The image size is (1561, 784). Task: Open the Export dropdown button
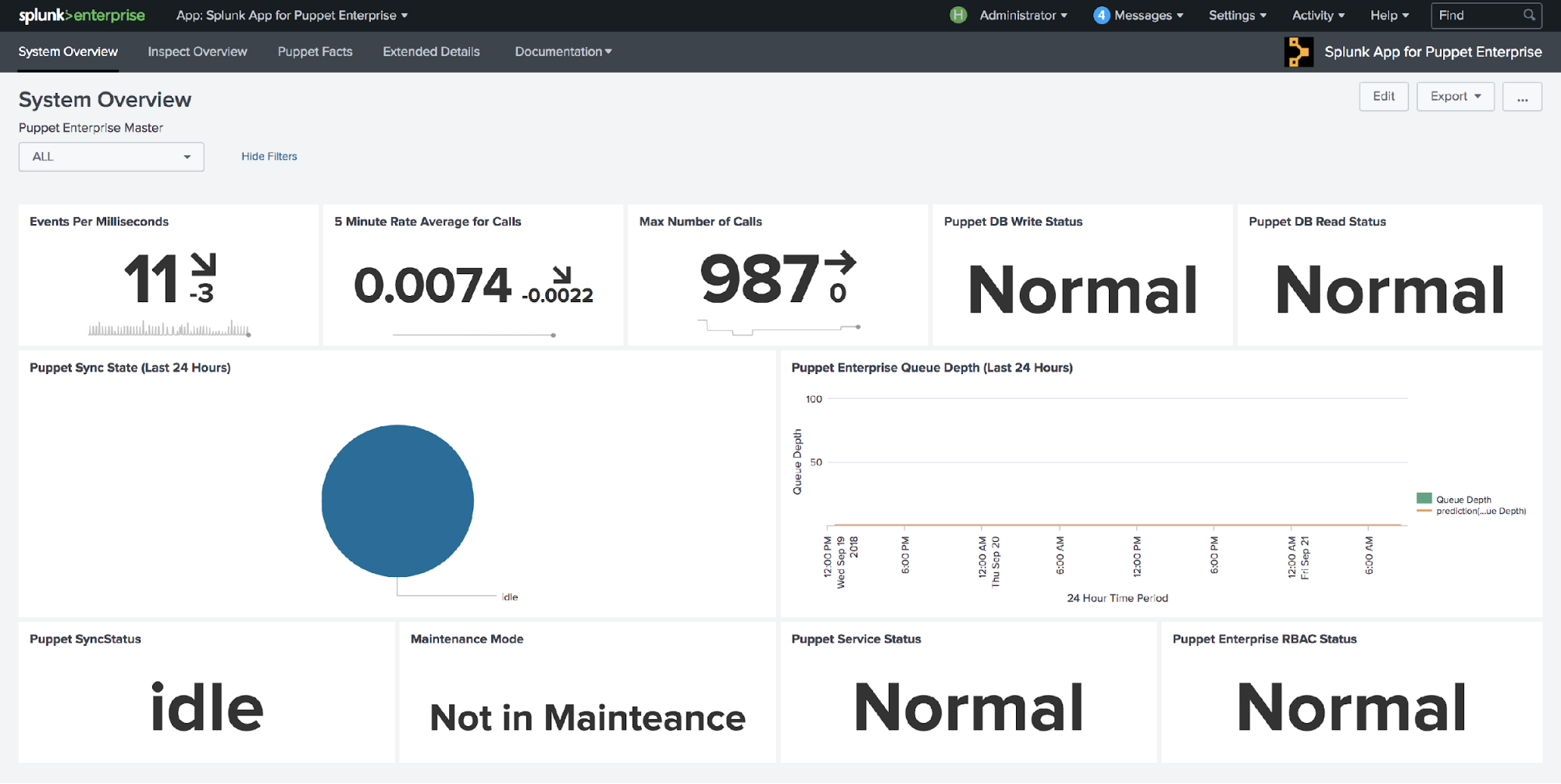[x=1456, y=96]
